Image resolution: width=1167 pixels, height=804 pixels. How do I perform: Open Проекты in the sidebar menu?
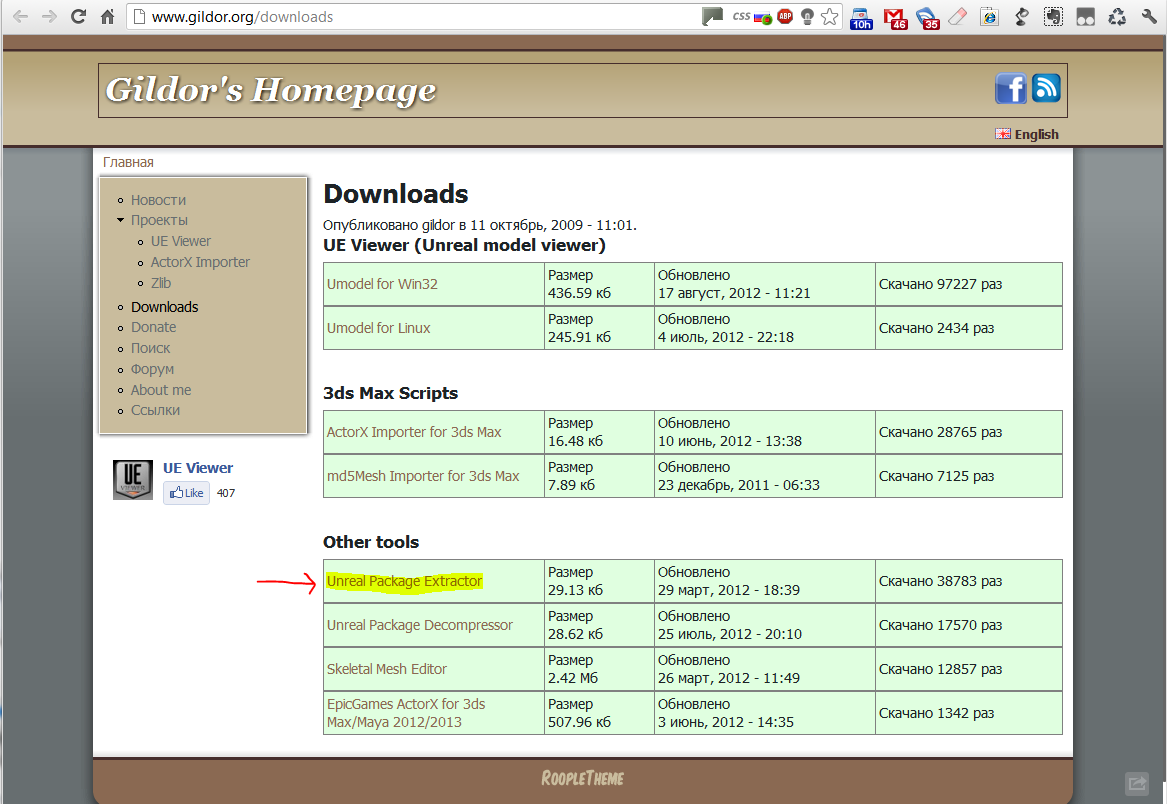tap(159, 220)
